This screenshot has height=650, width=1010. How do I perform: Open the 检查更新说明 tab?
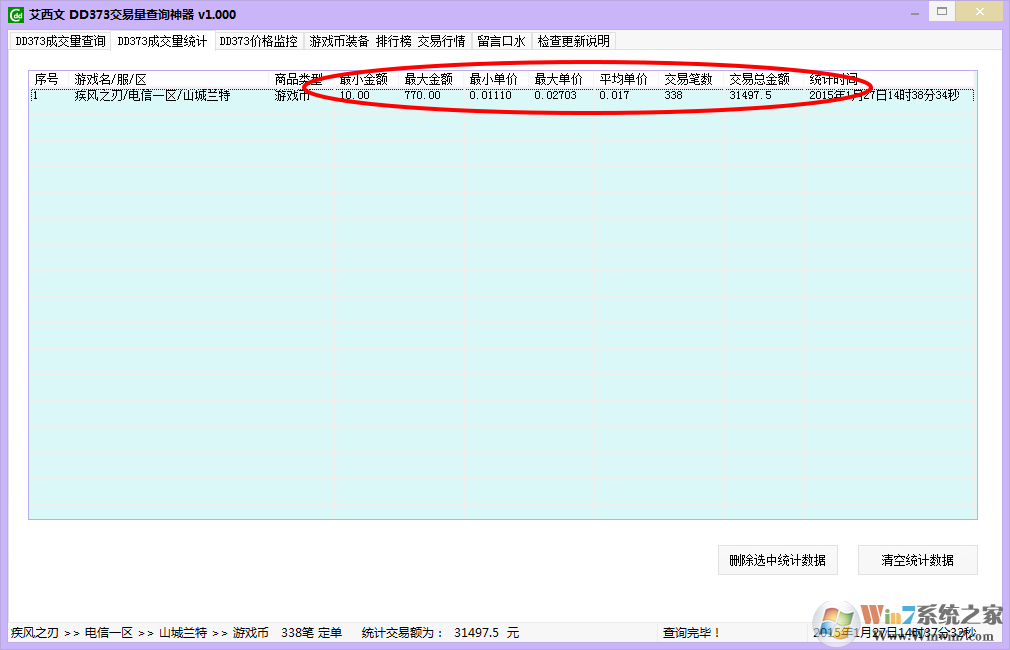572,41
